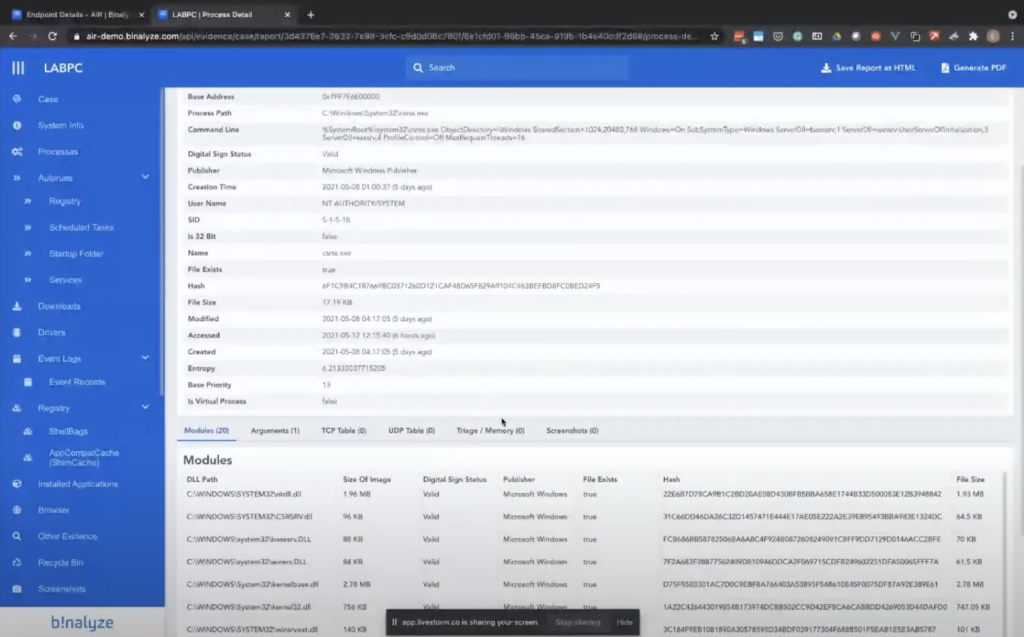The width and height of the screenshot is (1024, 637).
Task: Click the Hash column header
Action: (671, 479)
